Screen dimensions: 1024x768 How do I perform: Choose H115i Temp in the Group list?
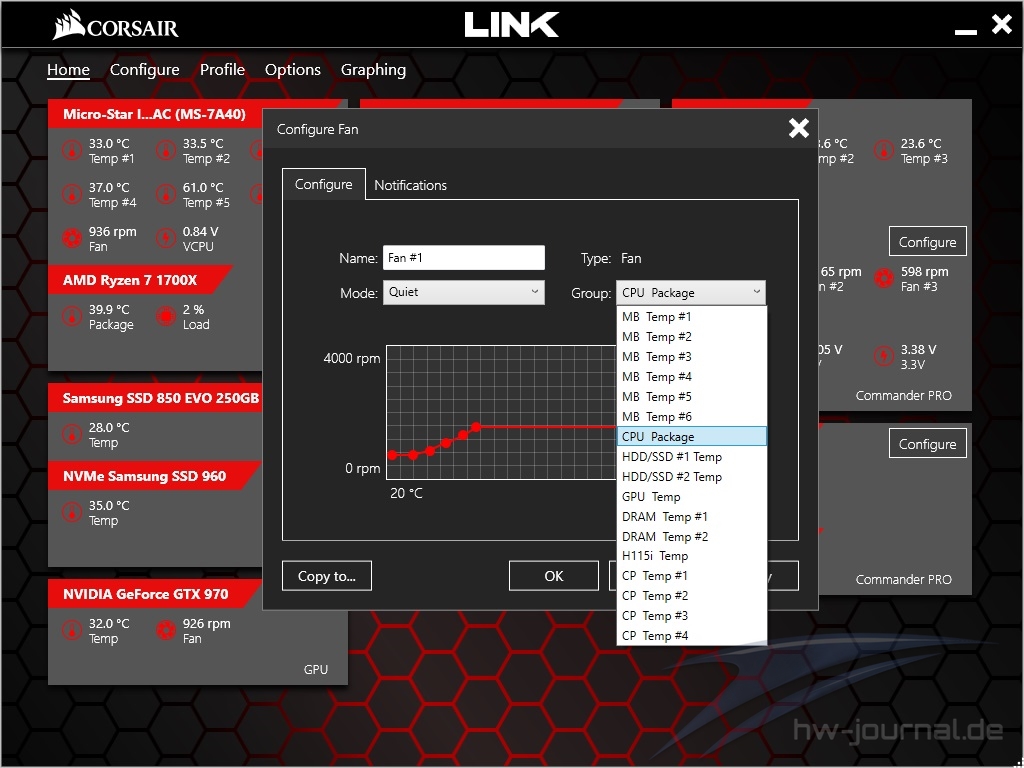[x=655, y=556]
